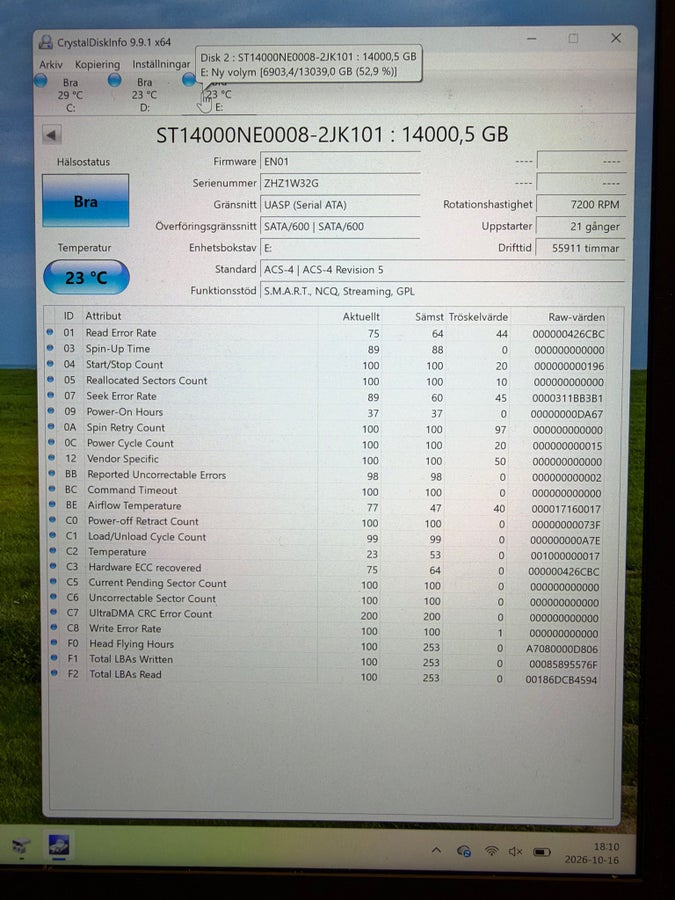This screenshot has height=900, width=675.
Task: Click the serial number field ZHZ1W32G
Action: (340, 183)
